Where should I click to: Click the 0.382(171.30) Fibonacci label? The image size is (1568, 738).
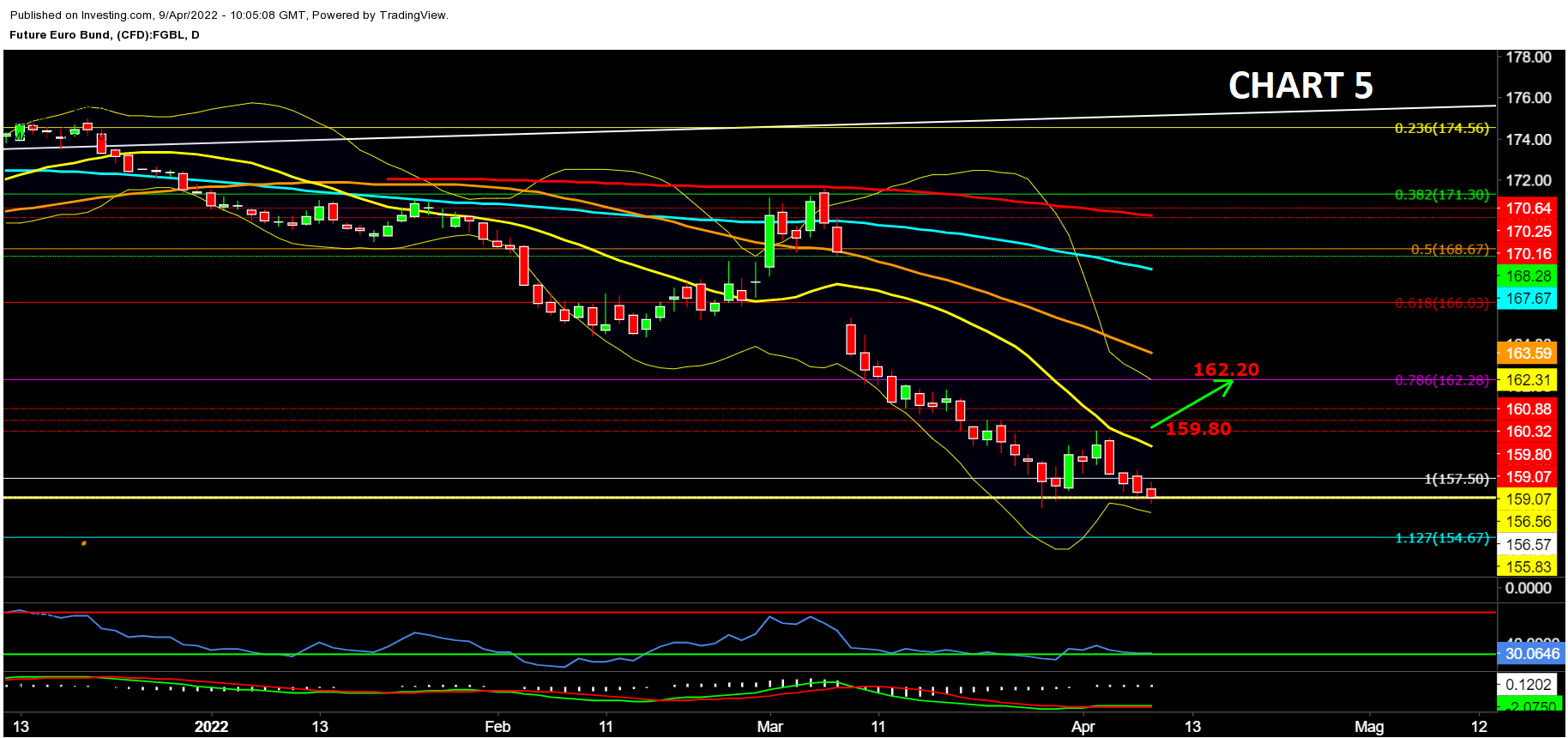click(x=1441, y=195)
